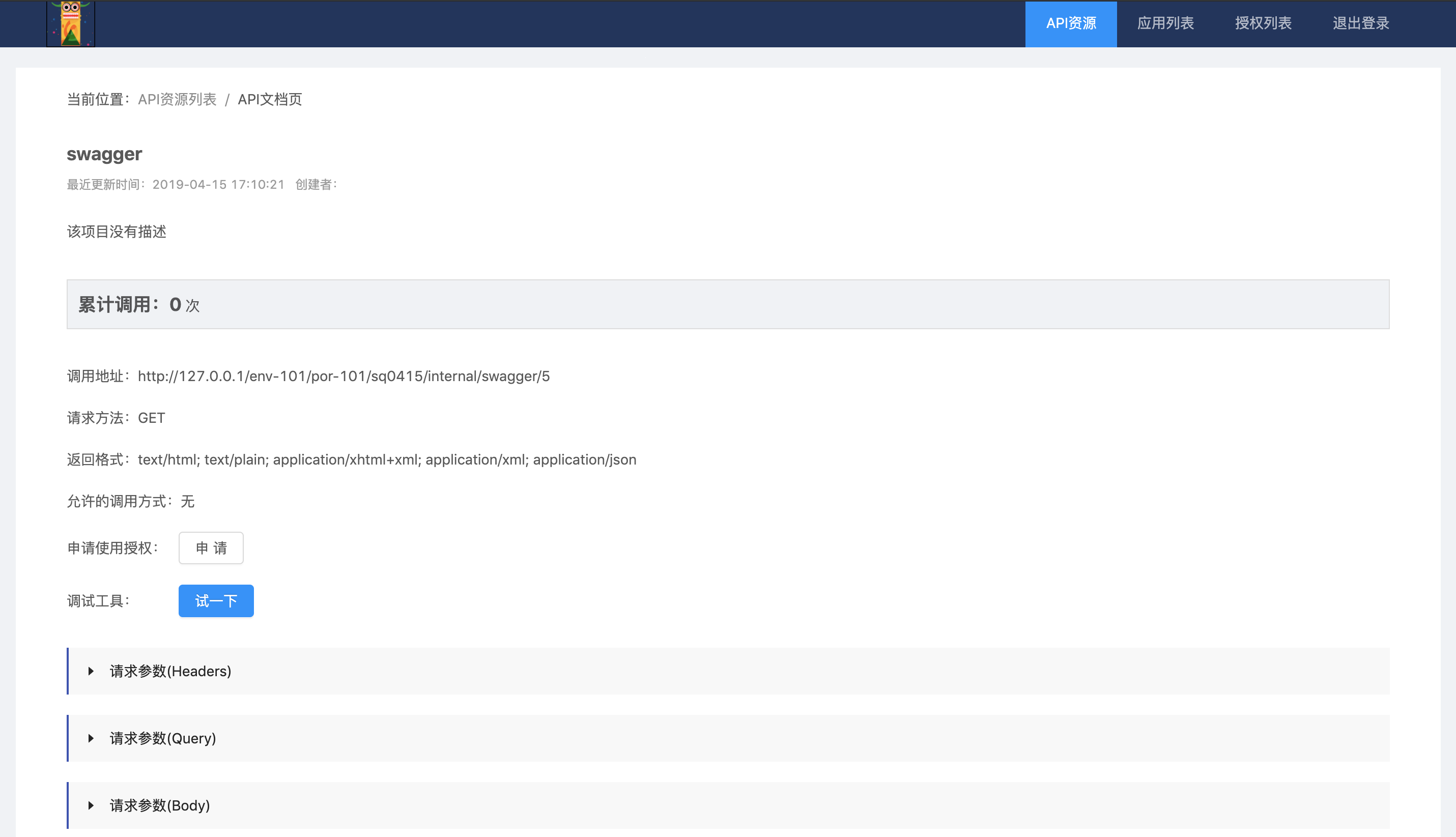Open the 应用列表 tab
This screenshot has width=1456, height=837.
pyautogui.click(x=1165, y=23)
